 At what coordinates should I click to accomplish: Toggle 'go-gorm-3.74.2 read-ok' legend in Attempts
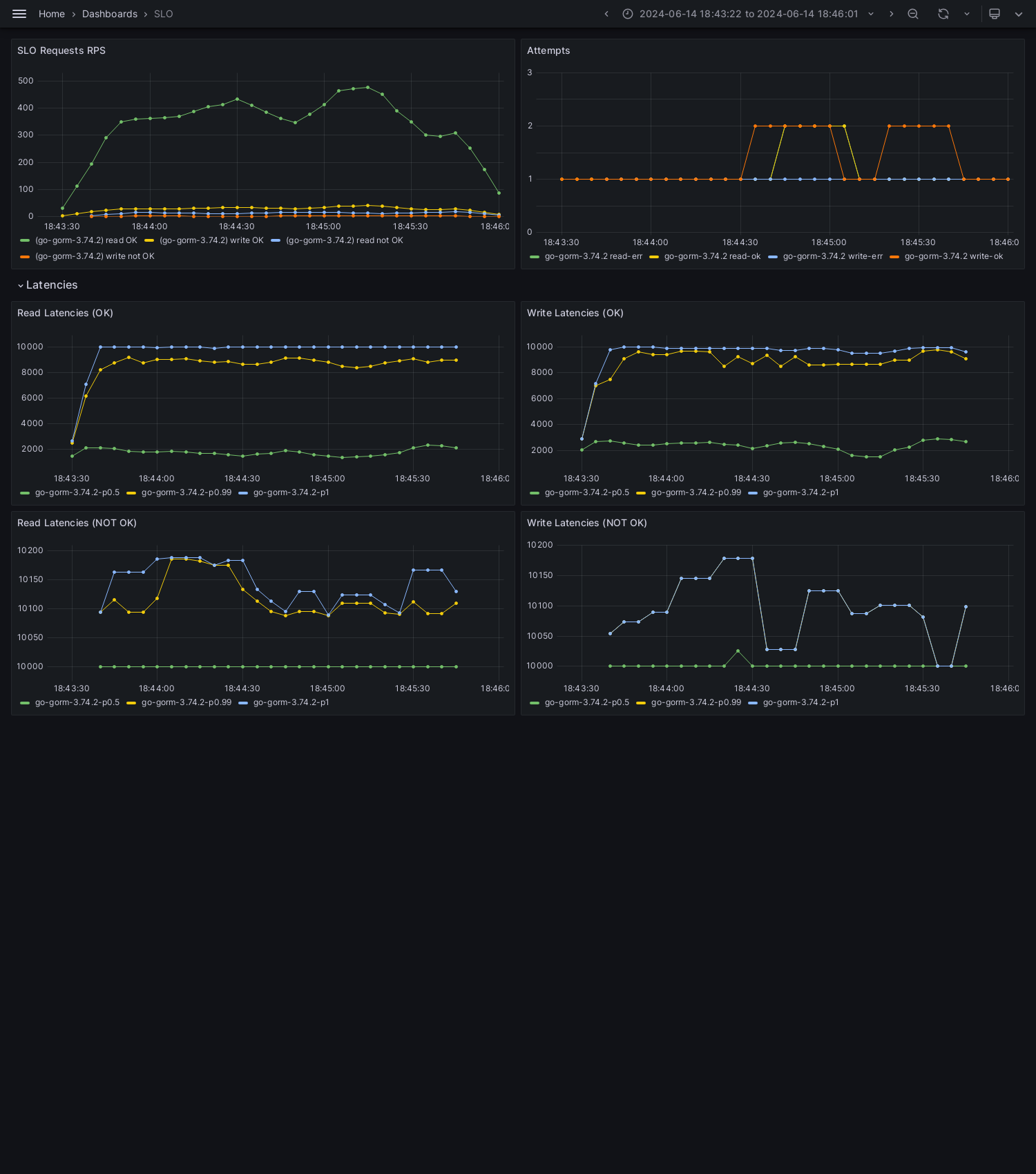712,256
